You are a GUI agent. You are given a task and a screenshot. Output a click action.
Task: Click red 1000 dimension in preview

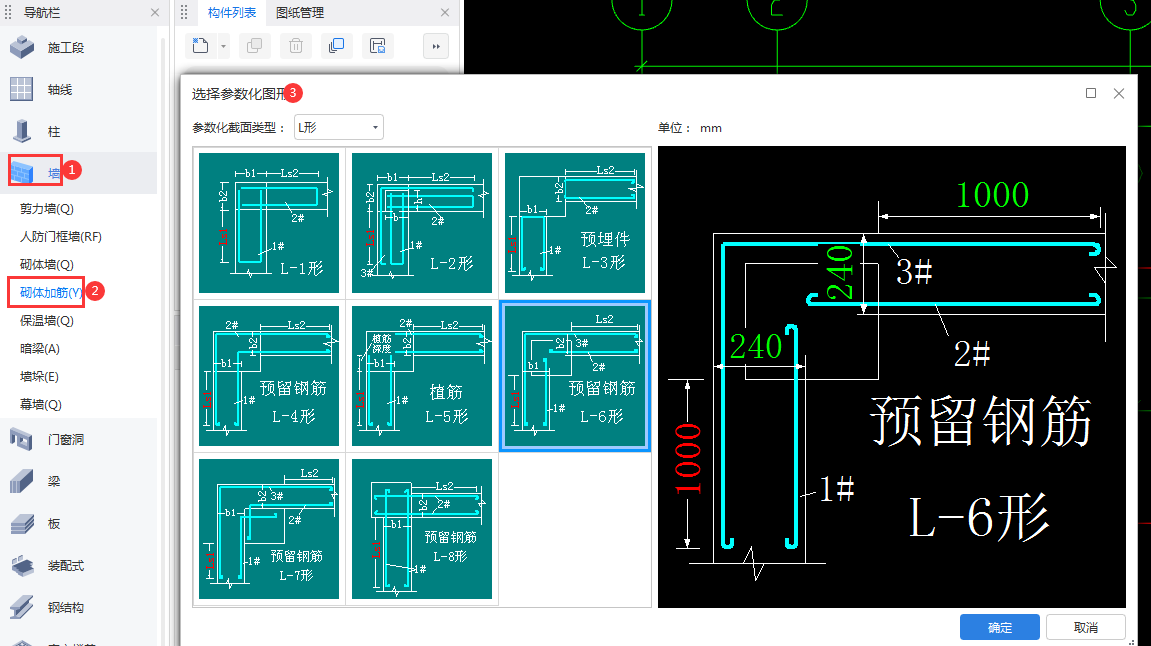[x=689, y=458]
